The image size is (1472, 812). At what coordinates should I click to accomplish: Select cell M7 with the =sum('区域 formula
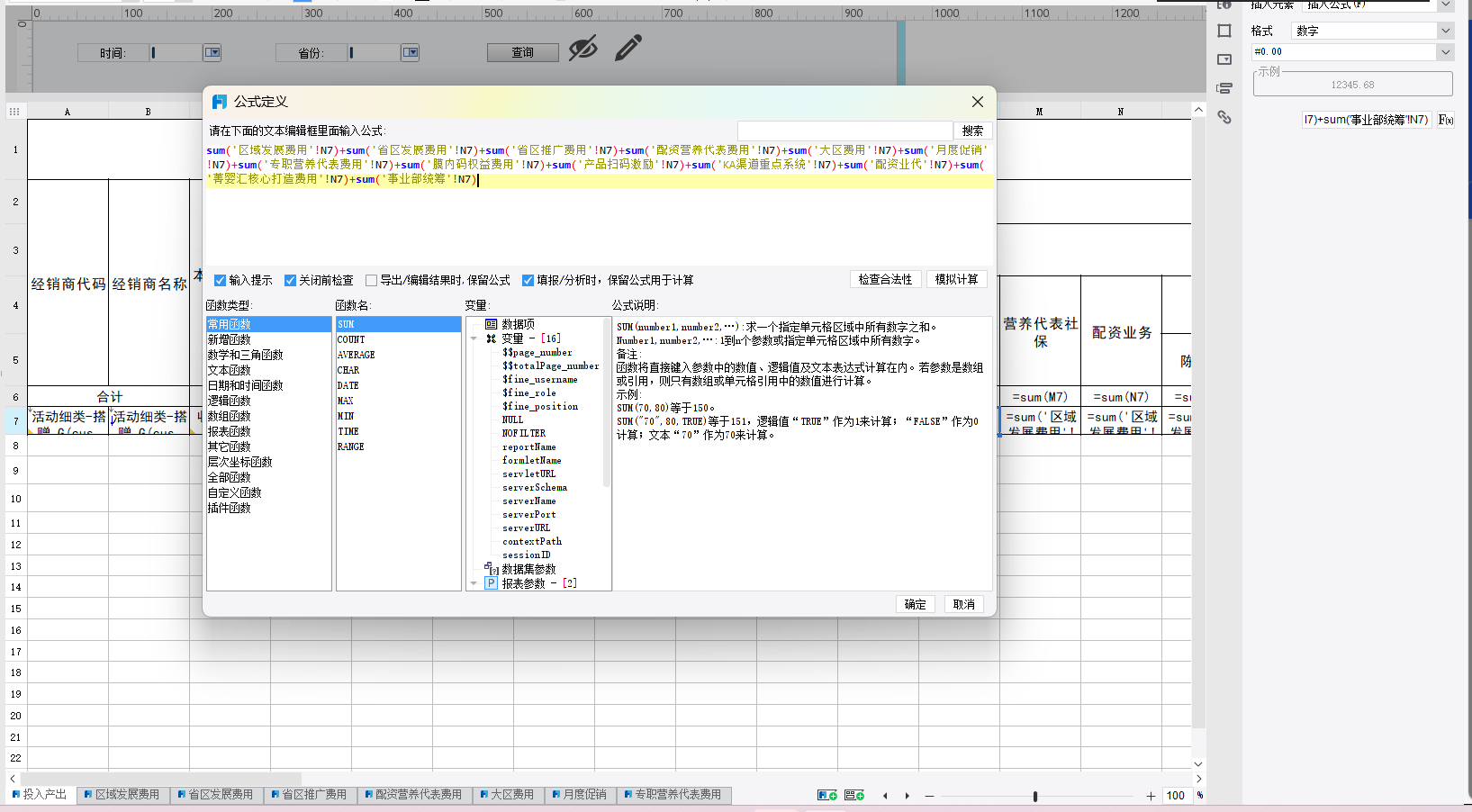point(1040,420)
